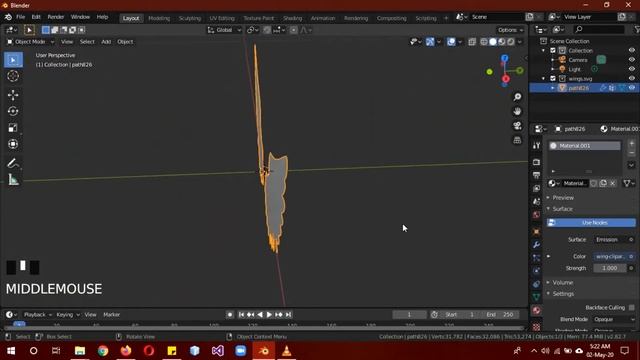Toggle the camera view icon
Screen dimensions: 640x360
pyautogui.click(x=517, y=126)
